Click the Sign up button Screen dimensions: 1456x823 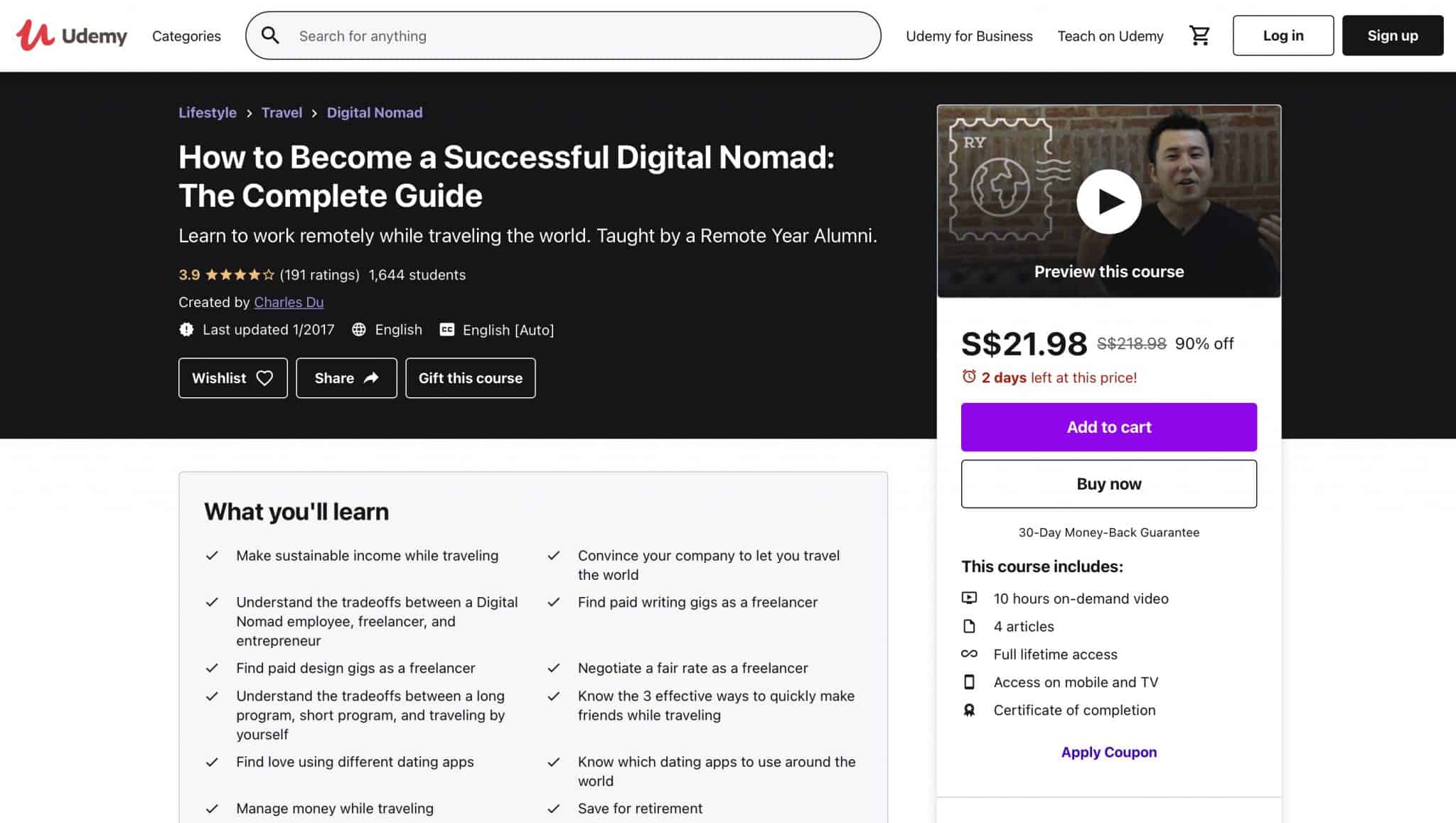(1392, 36)
